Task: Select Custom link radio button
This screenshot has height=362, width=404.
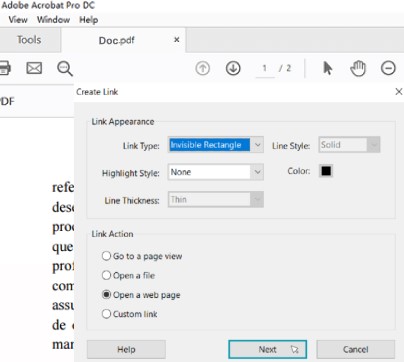Action: pos(130,314)
